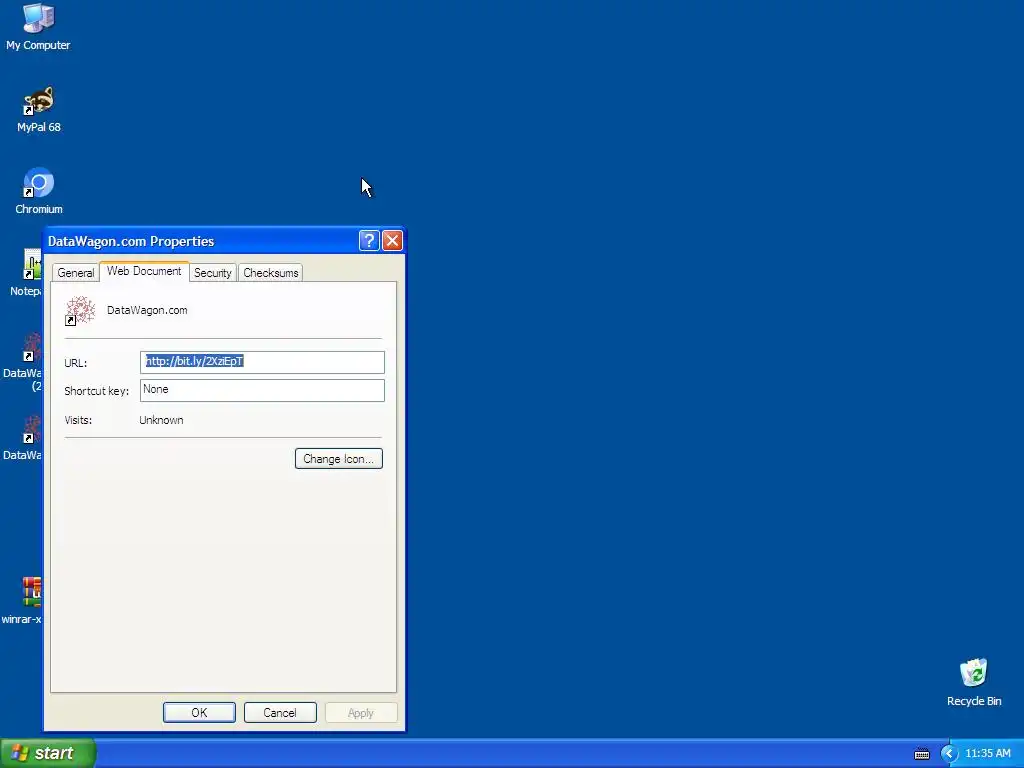
Task: Select the winrar-x desktop icon
Action: click(24, 601)
